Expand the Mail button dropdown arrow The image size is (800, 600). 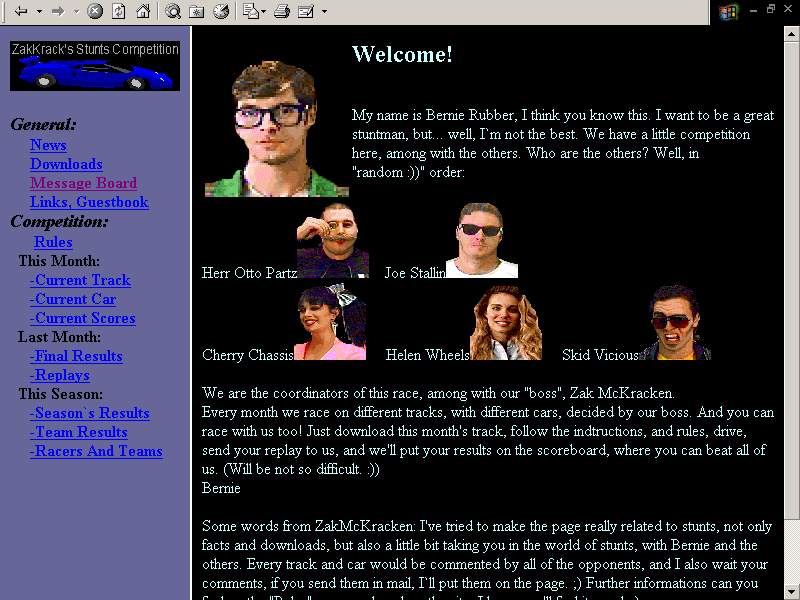click(x=263, y=12)
